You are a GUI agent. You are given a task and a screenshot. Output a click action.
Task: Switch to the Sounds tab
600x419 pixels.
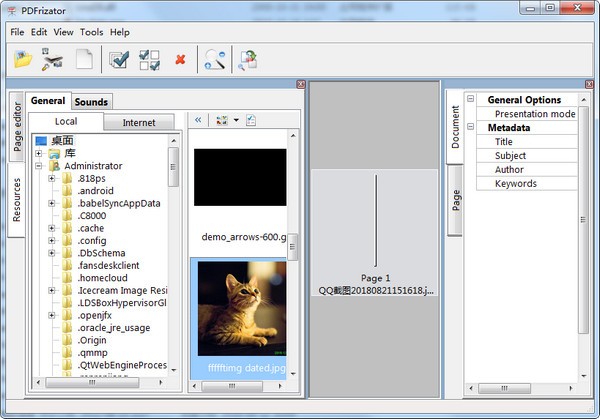pos(91,102)
